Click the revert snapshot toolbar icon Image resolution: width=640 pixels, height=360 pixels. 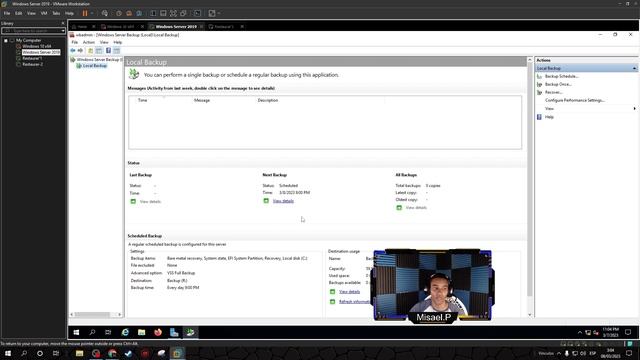(129, 13)
